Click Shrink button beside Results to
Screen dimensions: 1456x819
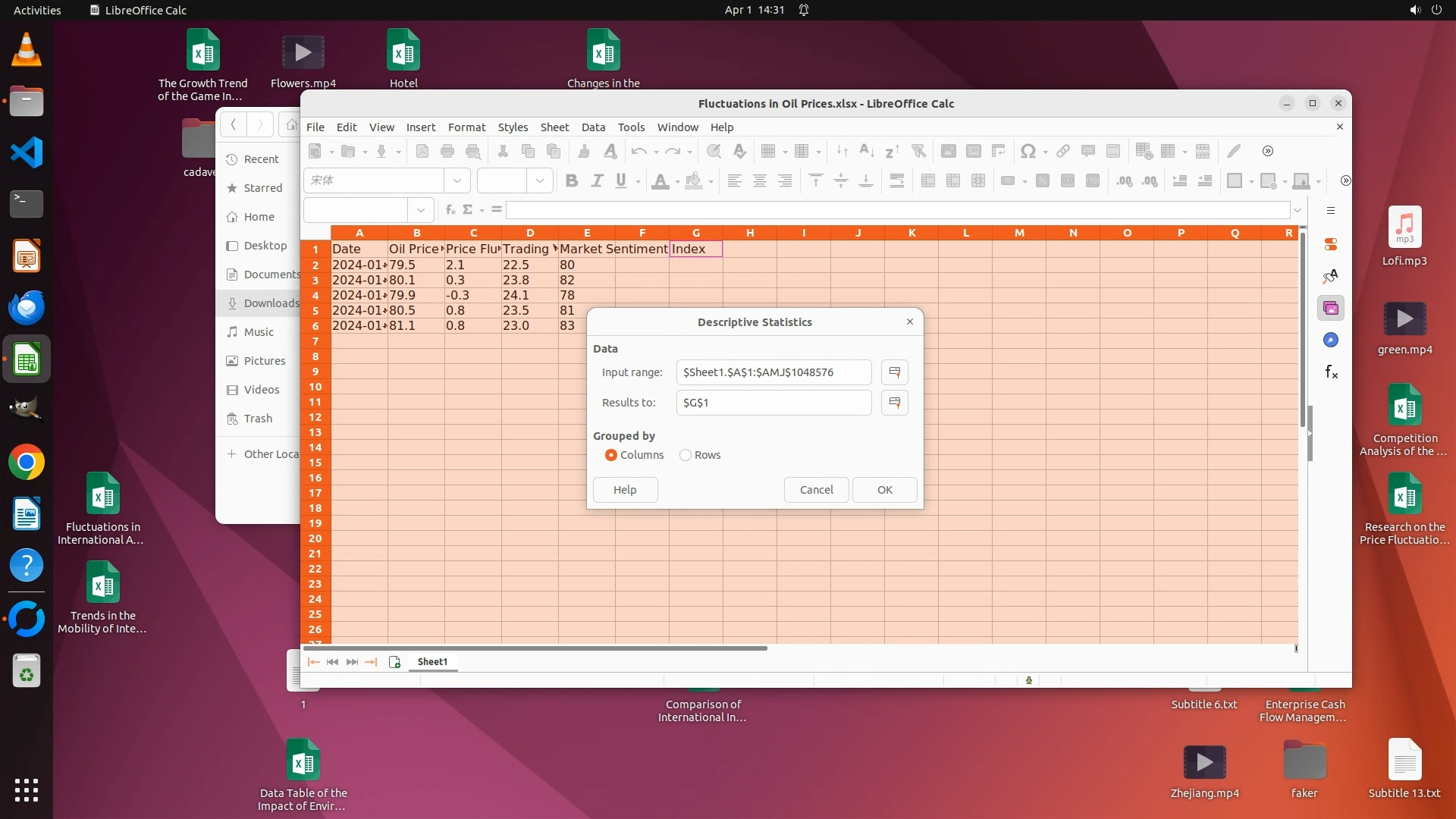pyautogui.click(x=895, y=403)
